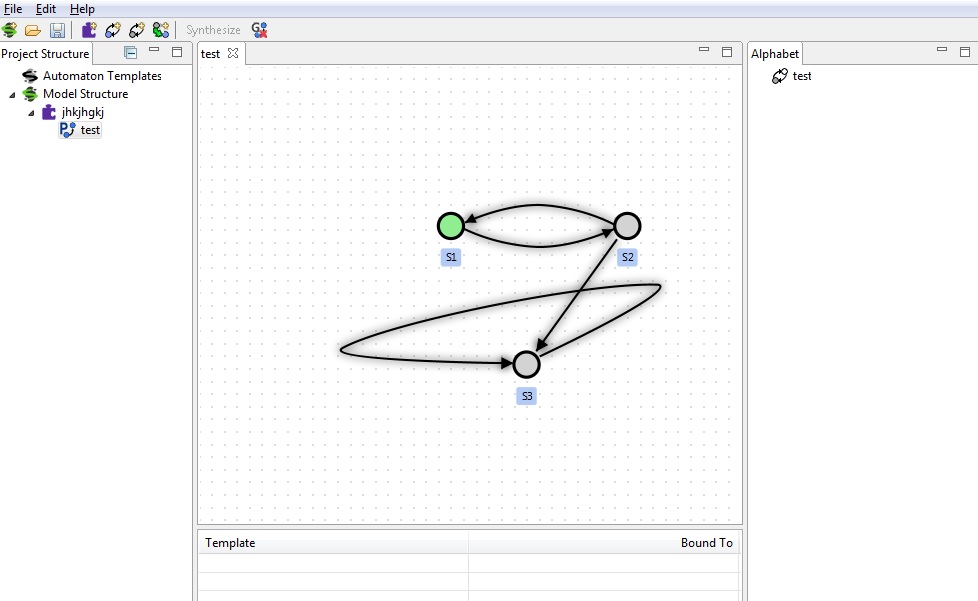
Task: Click the jhkjhgkj puzzle-piece icon
Action: click(x=49, y=112)
